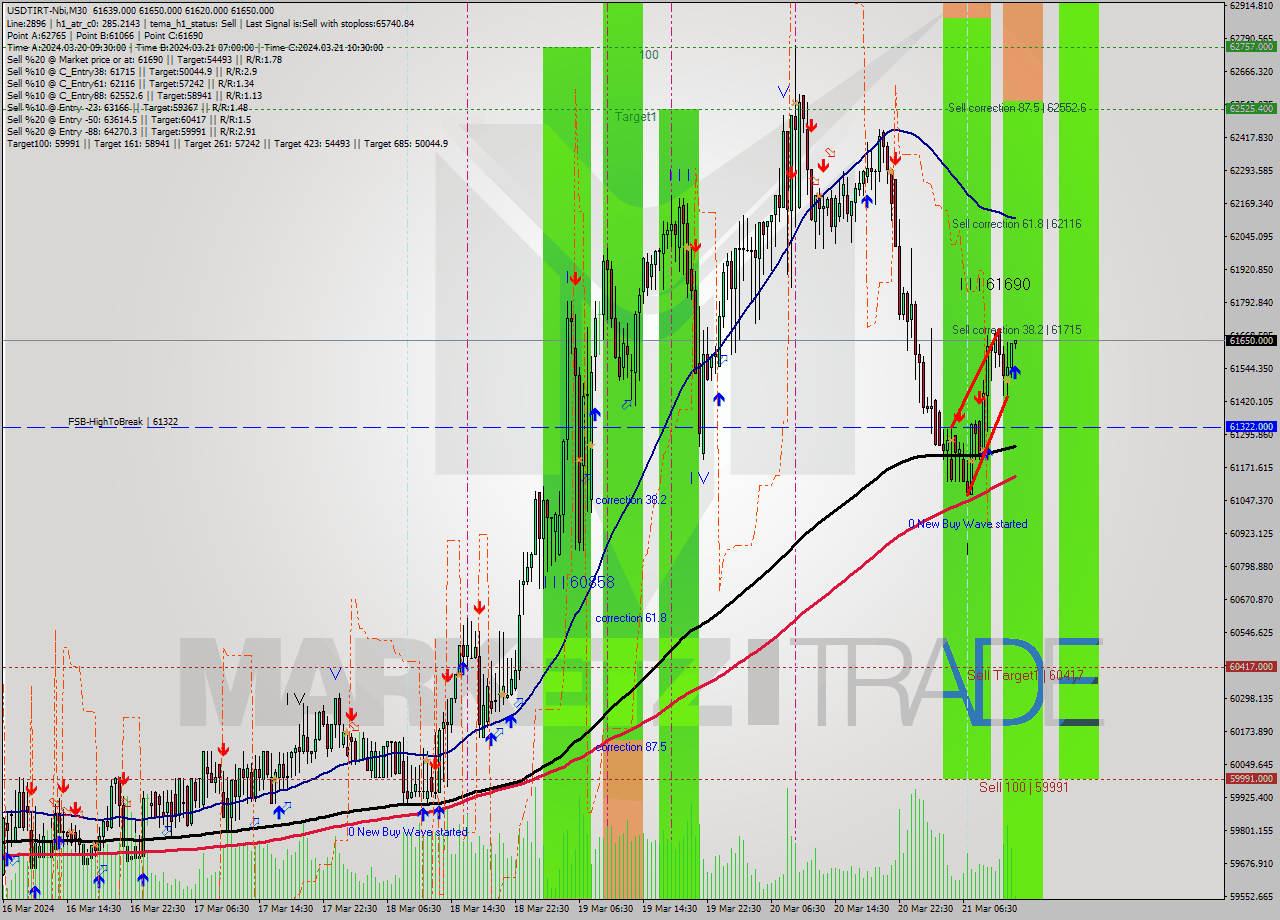Click the 62914.810 price axis value
Viewport: 1280px width, 920px height.
point(1251,6)
